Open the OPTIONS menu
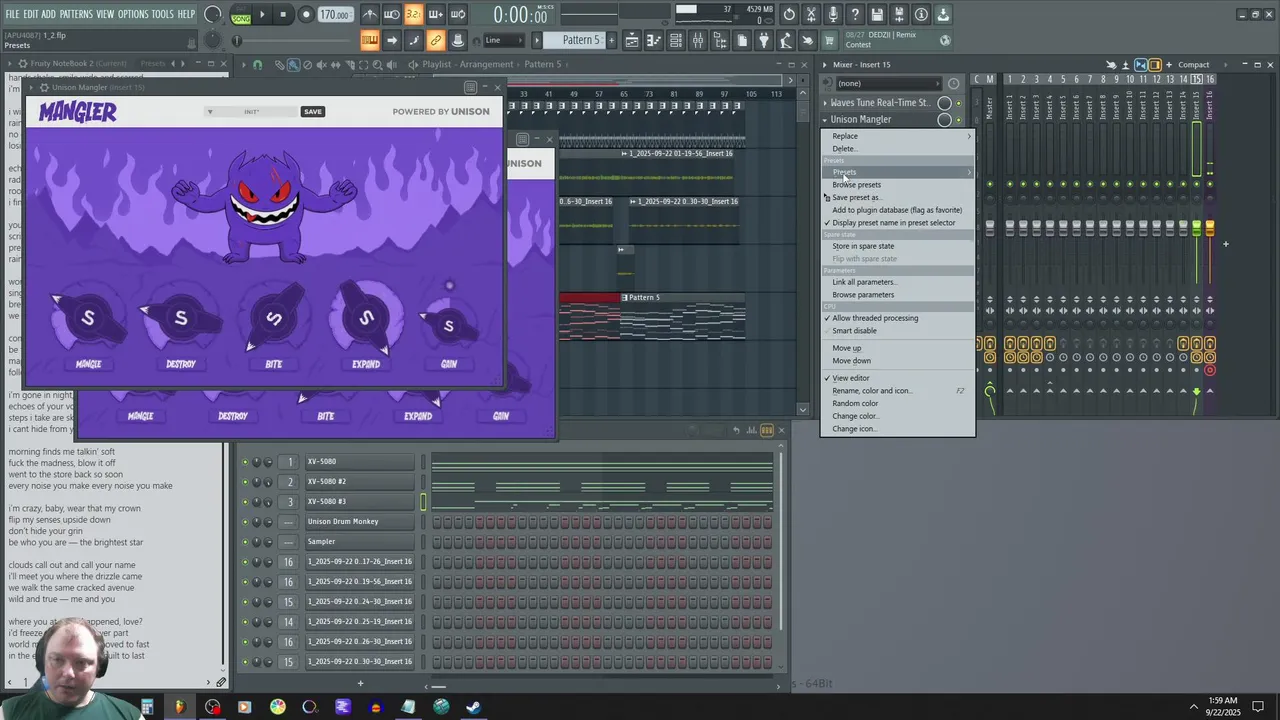This screenshot has width=1280, height=720. point(133,14)
